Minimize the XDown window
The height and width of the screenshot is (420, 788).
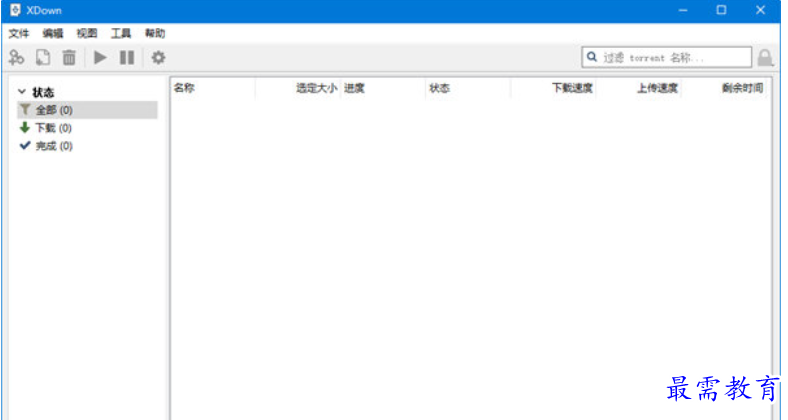click(x=683, y=10)
